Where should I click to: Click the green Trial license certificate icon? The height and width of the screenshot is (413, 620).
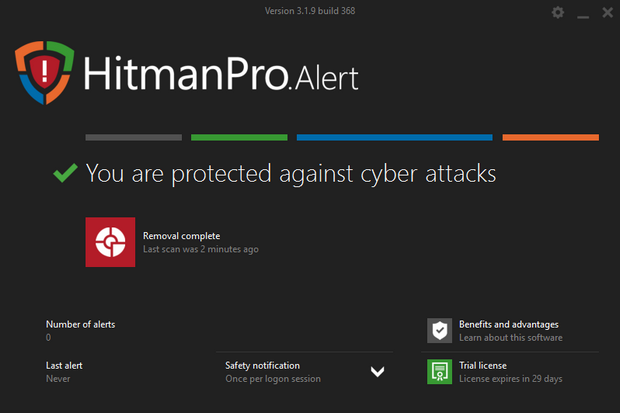click(439, 371)
